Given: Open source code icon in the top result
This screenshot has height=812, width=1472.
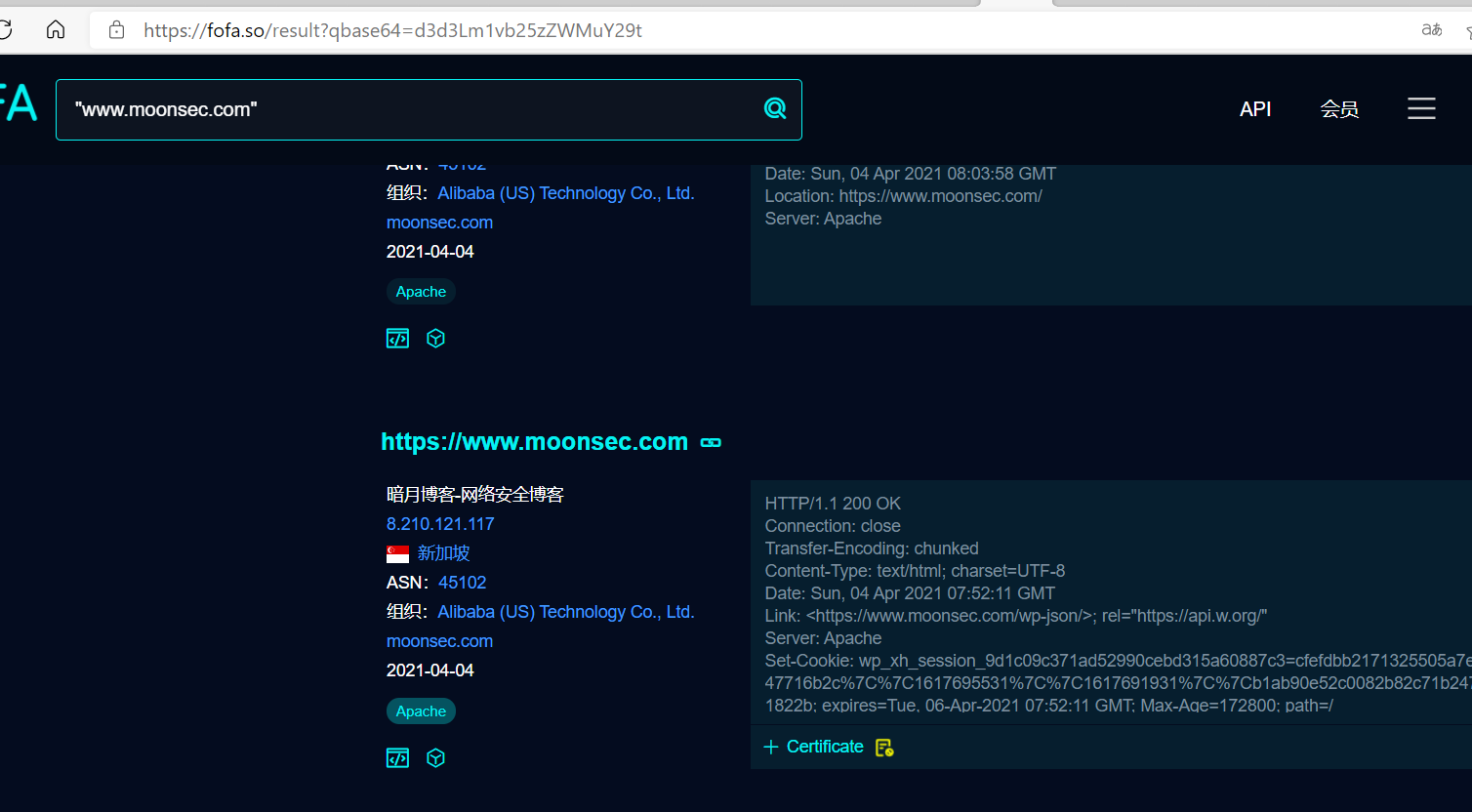Looking at the screenshot, I should (397, 339).
